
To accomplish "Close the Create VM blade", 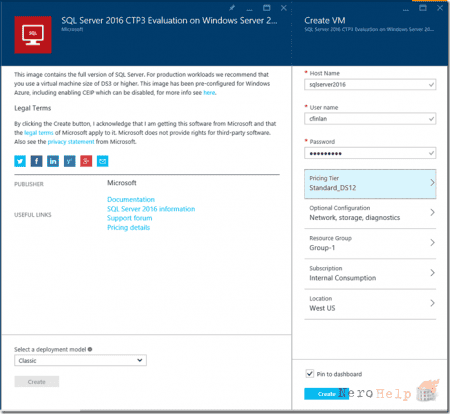I will click(440, 8).
